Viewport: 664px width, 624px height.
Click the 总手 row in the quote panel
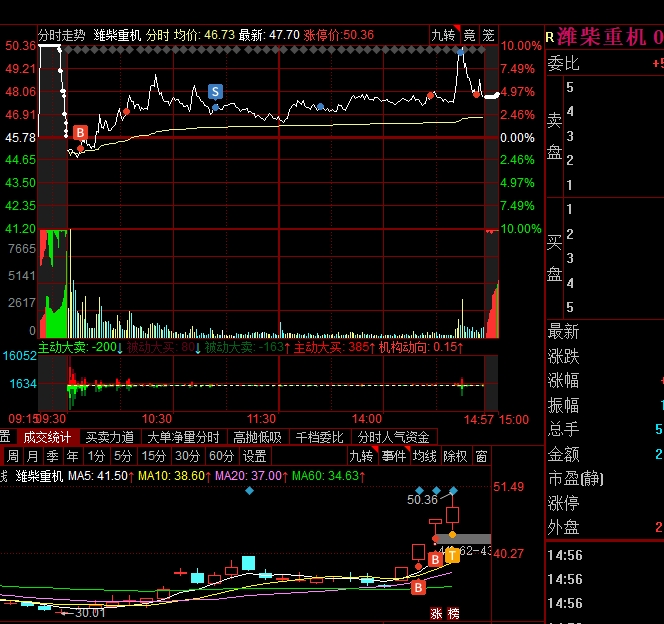tap(605, 429)
